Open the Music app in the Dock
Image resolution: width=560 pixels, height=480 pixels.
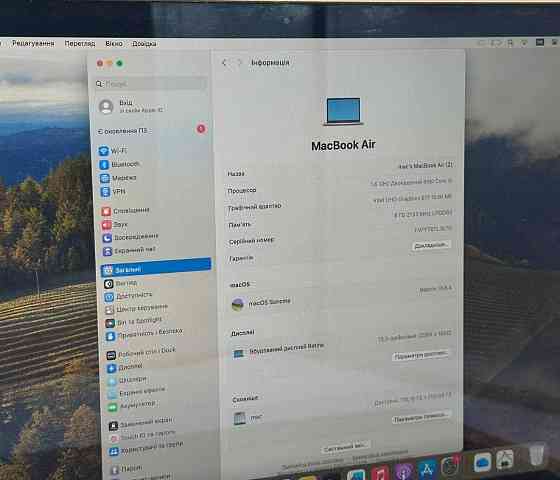[380, 474]
